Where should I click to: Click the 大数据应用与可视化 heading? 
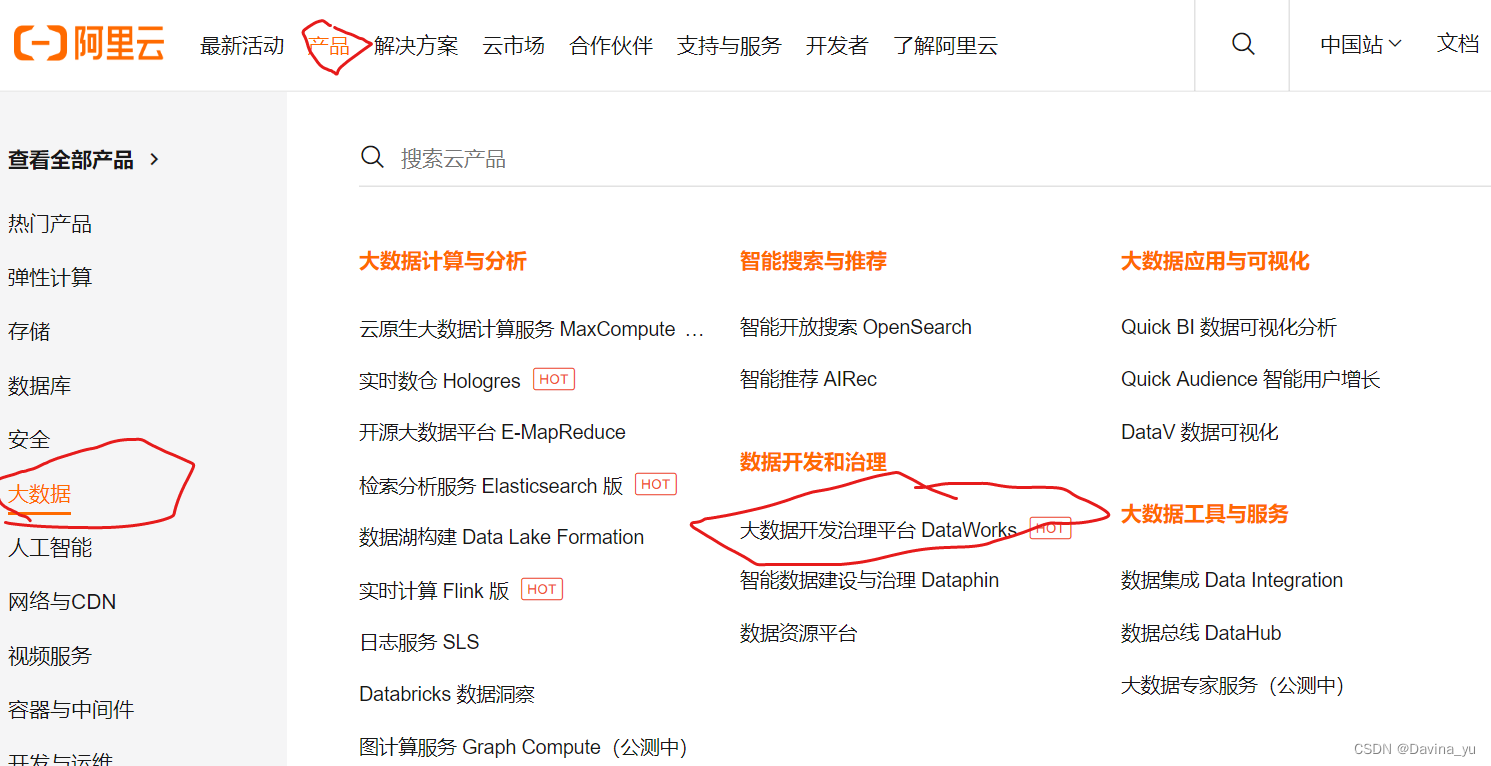[x=1215, y=261]
